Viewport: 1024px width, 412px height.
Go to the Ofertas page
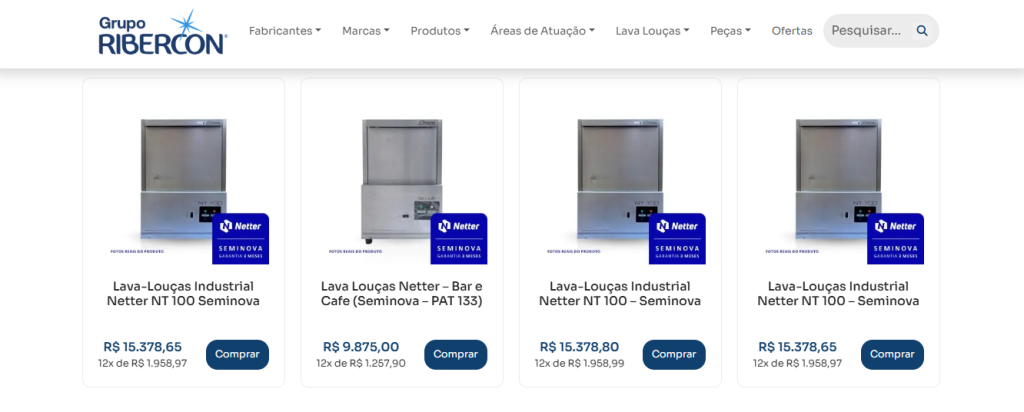pos(792,31)
